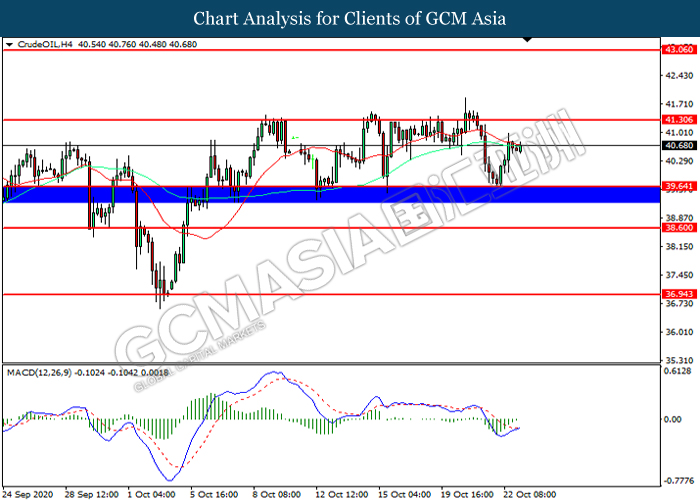This screenshot has height=500, width=700.
Task: Click the MACD scale value -0.7776
Action: coord(678,481)
